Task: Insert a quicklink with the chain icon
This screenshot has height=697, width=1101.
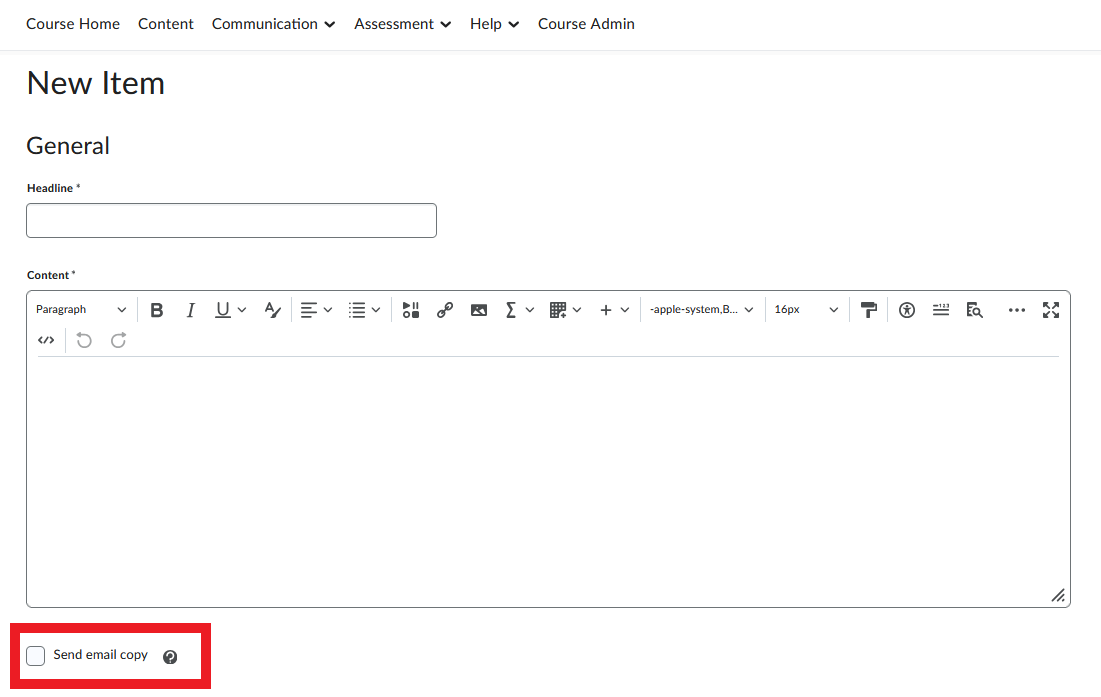Action: coord(445,310)
